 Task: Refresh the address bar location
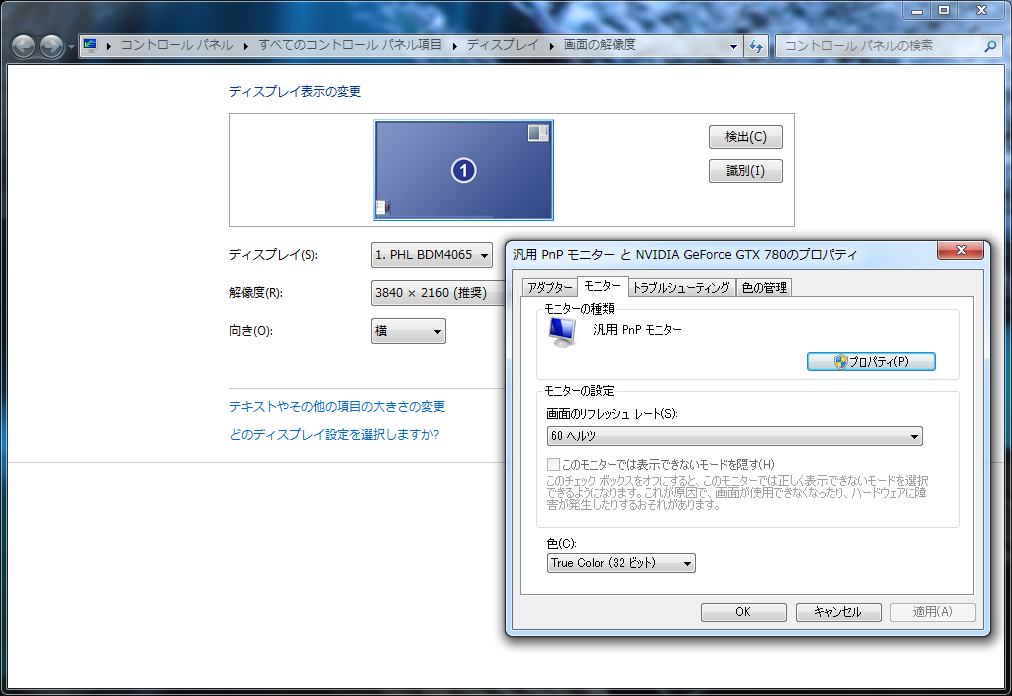click(756, 46)
